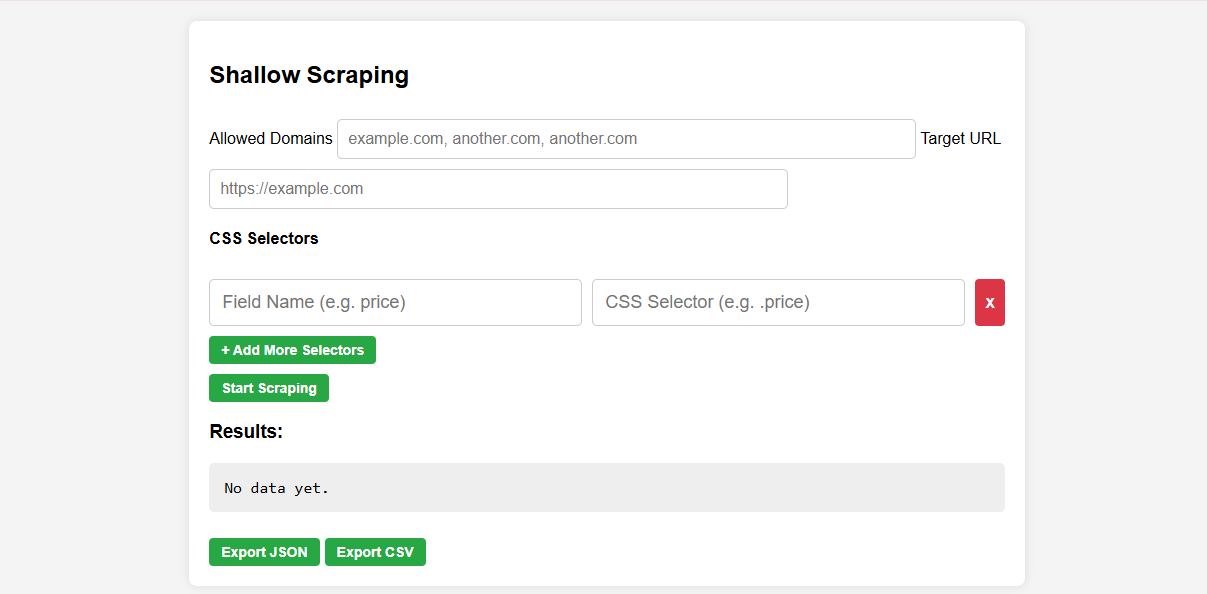This screenshot has width=1207, height=594.
Task: Remove the selector row with red x
Action: point(989,302)
